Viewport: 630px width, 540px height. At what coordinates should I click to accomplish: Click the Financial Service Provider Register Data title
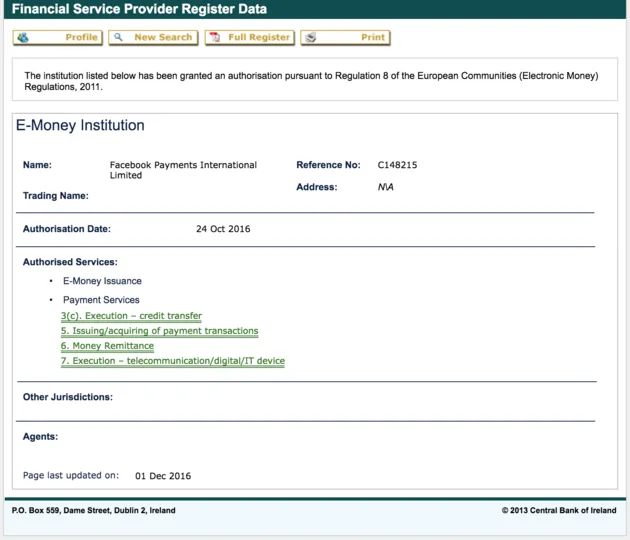pos(139,9)
